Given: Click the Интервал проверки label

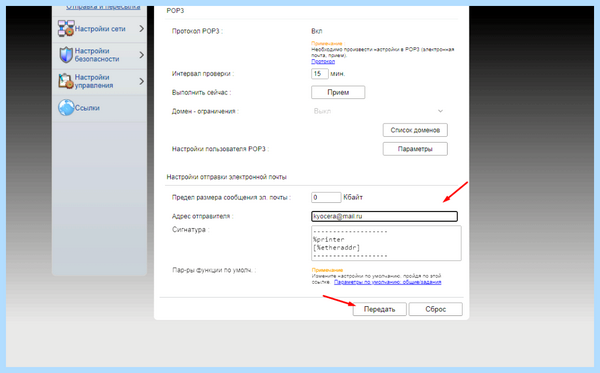Looking at the screenshot, I should (203, 73).
